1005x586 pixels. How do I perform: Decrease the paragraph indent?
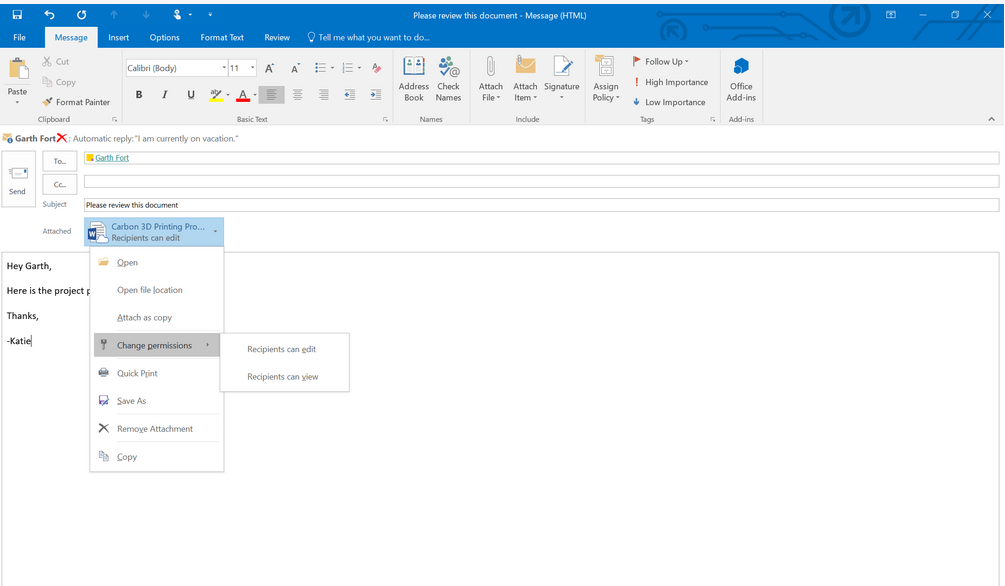349,95
